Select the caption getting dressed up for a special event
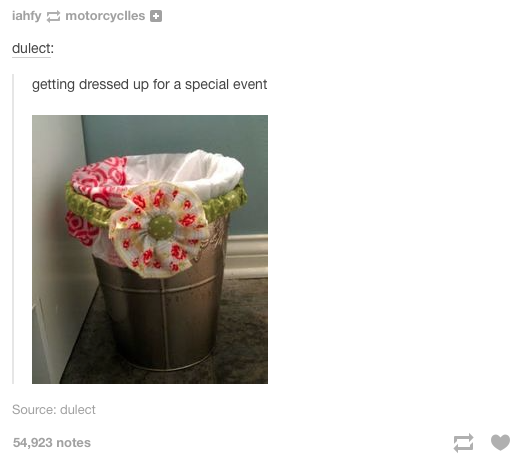The image size is (516, 459). [x=149, y=84]
